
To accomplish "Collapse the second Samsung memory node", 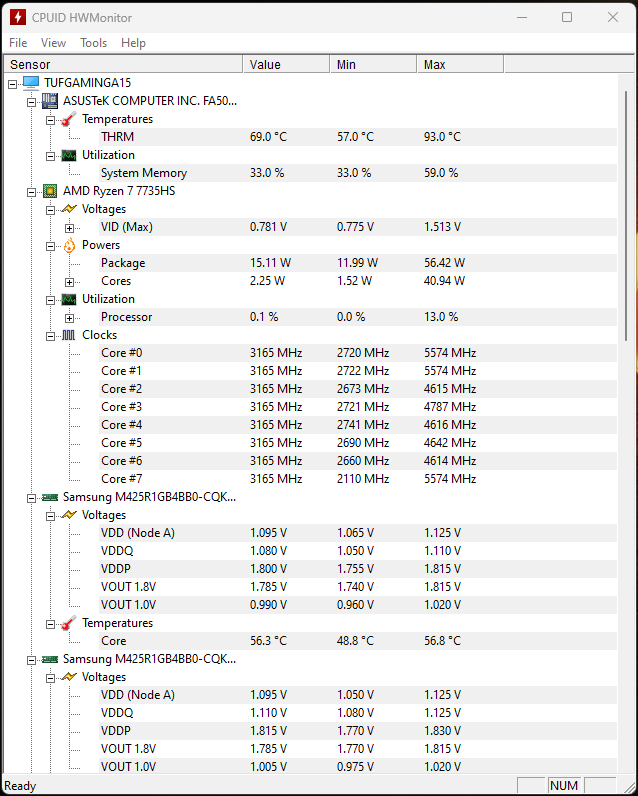I will [31, 660].
